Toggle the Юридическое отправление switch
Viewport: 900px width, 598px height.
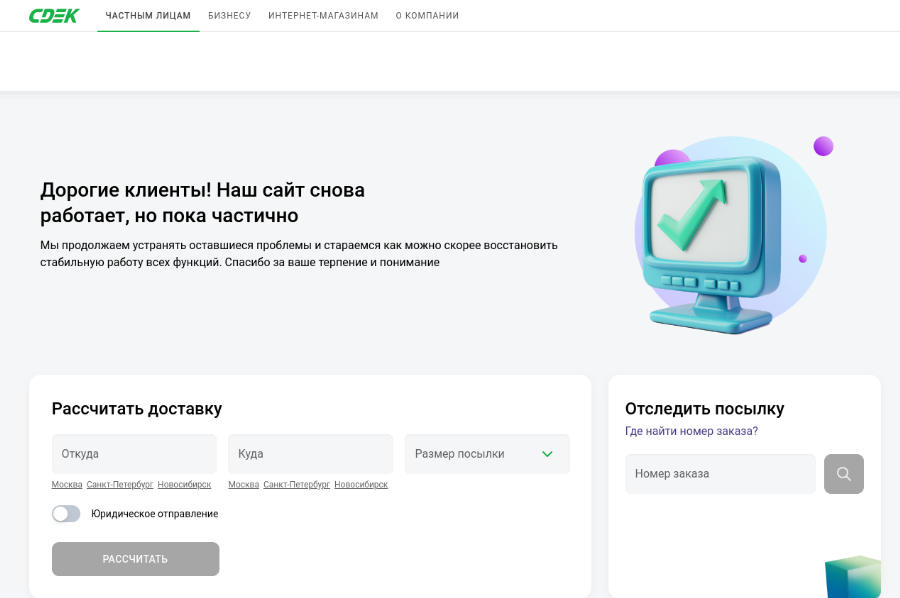[x=66, y=513]
